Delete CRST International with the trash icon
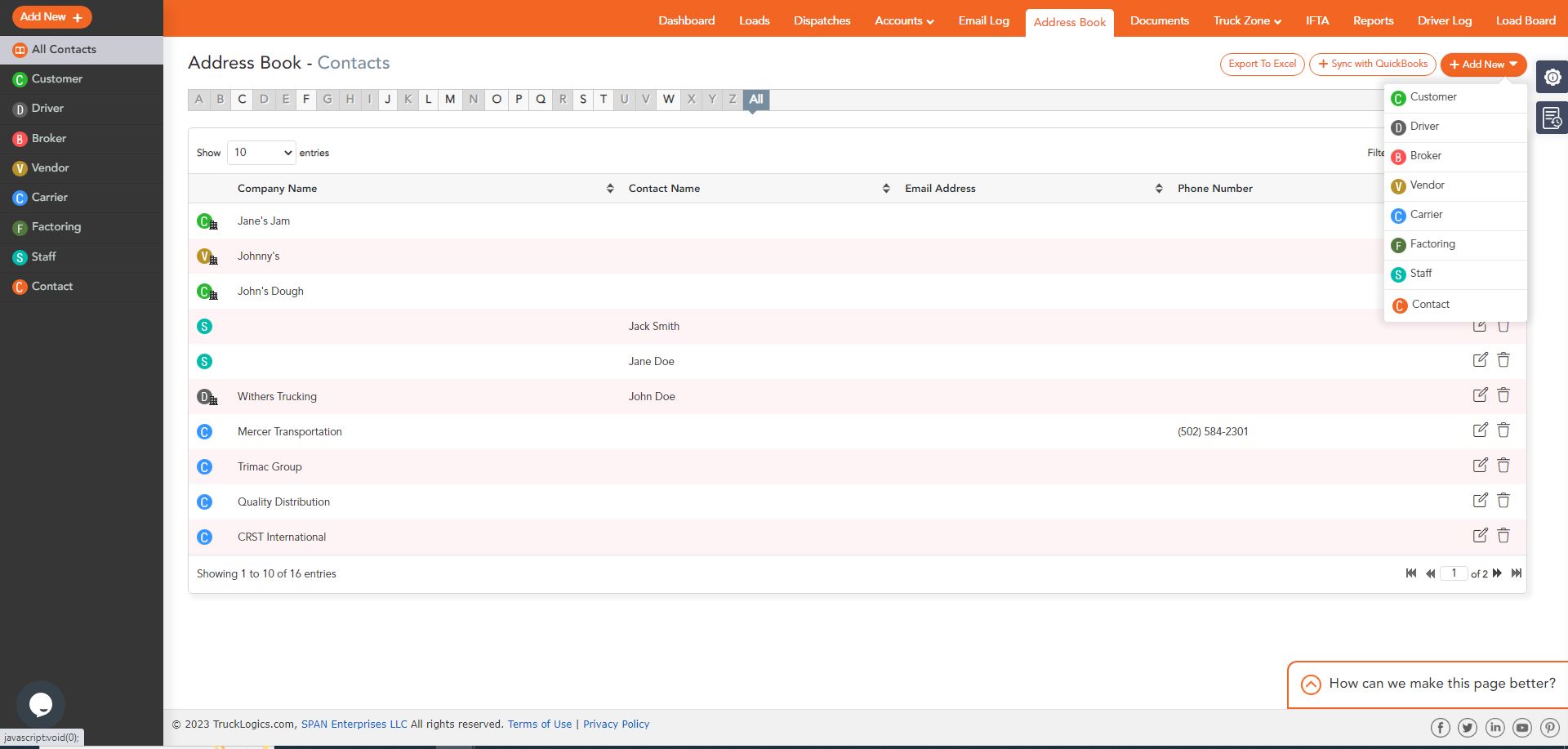Screen dimensions: 1568x749 (1503, 535)
